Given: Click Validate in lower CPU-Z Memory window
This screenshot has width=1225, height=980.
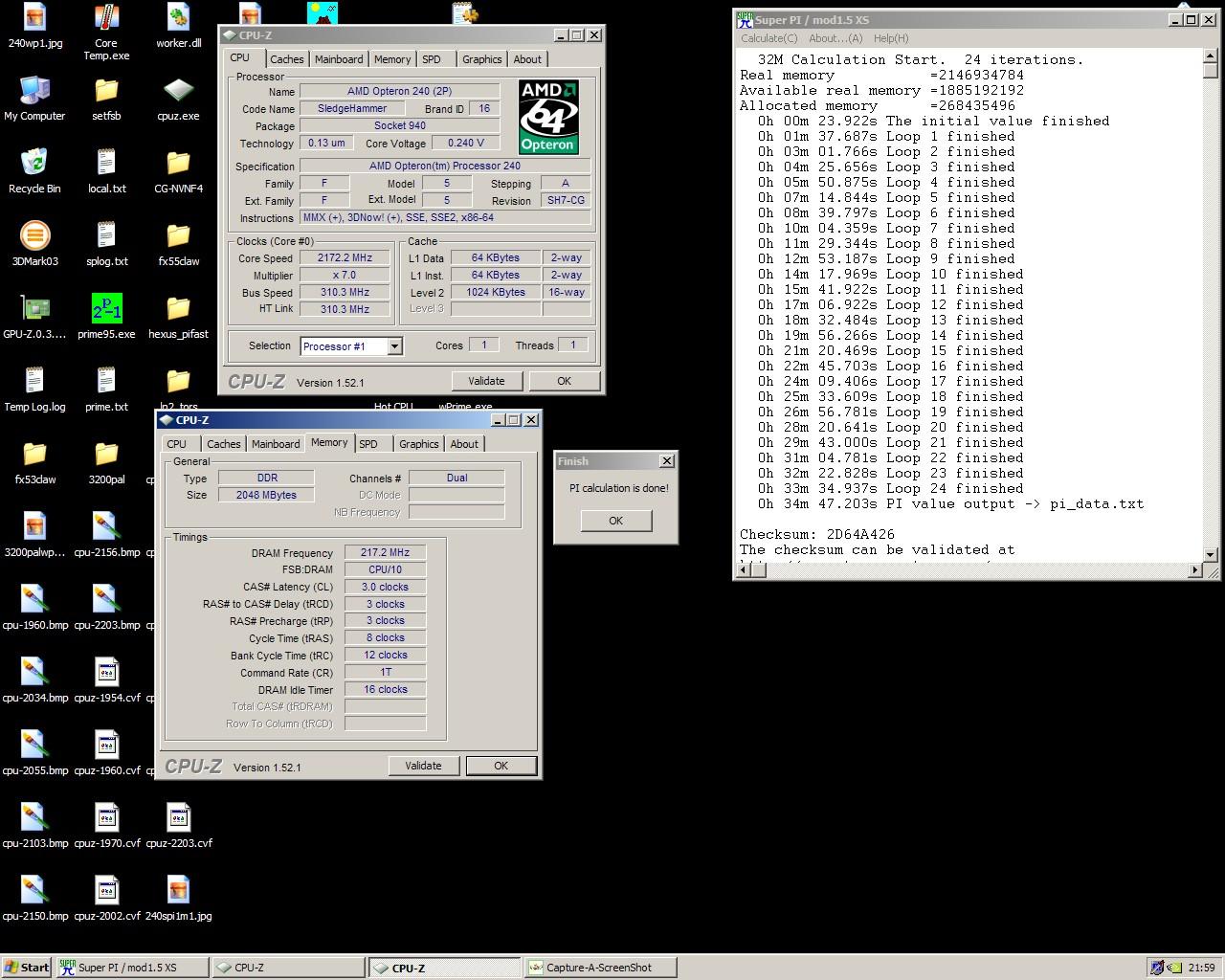Looking at the screenshot, I should coord(423,766).
